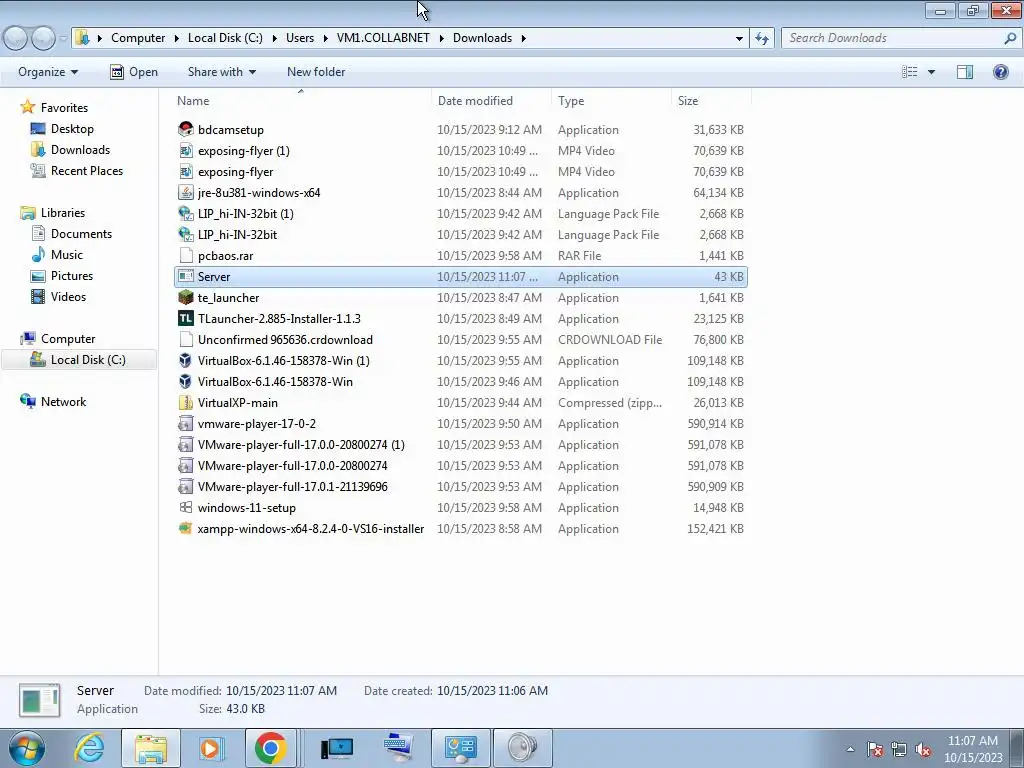1024x768 pixels.
Task: Click the TLauncher-2.885-Installer icon
Action: point(185,319)
